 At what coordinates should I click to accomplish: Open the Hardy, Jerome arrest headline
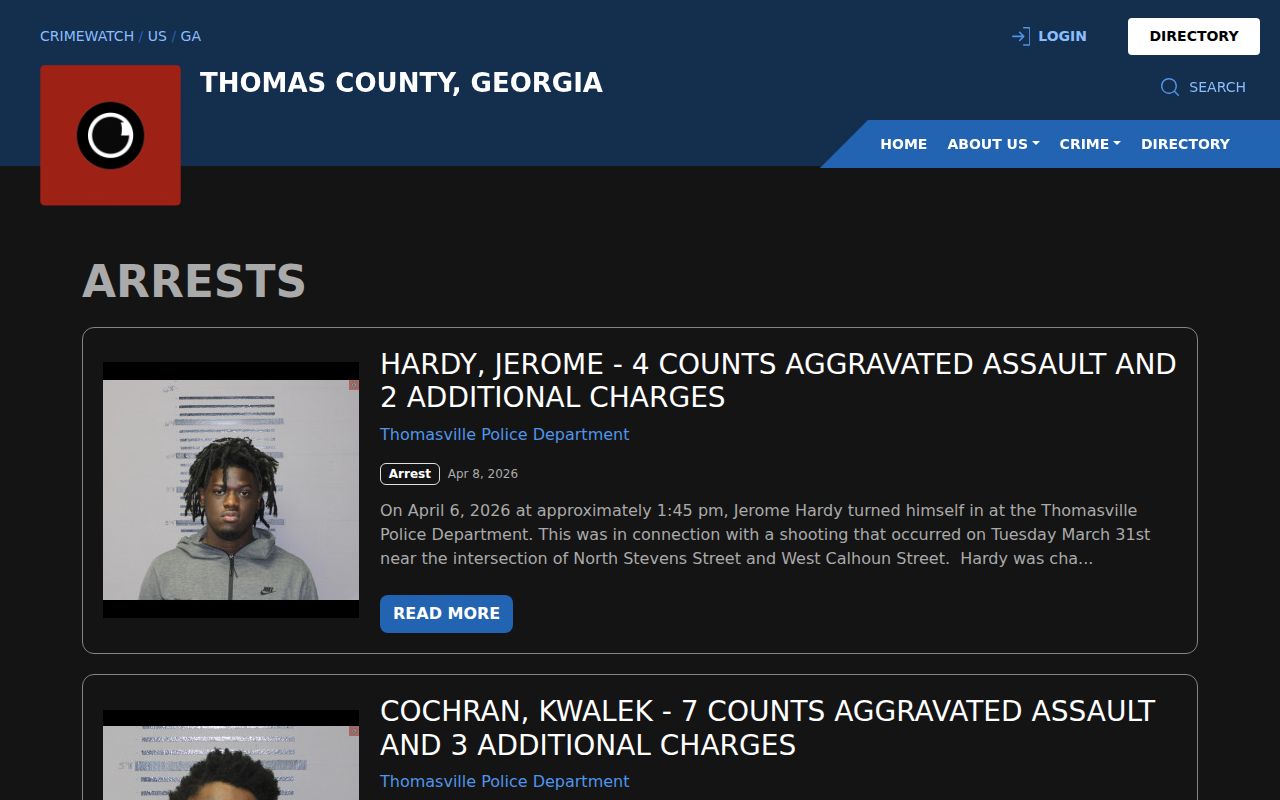778,380
